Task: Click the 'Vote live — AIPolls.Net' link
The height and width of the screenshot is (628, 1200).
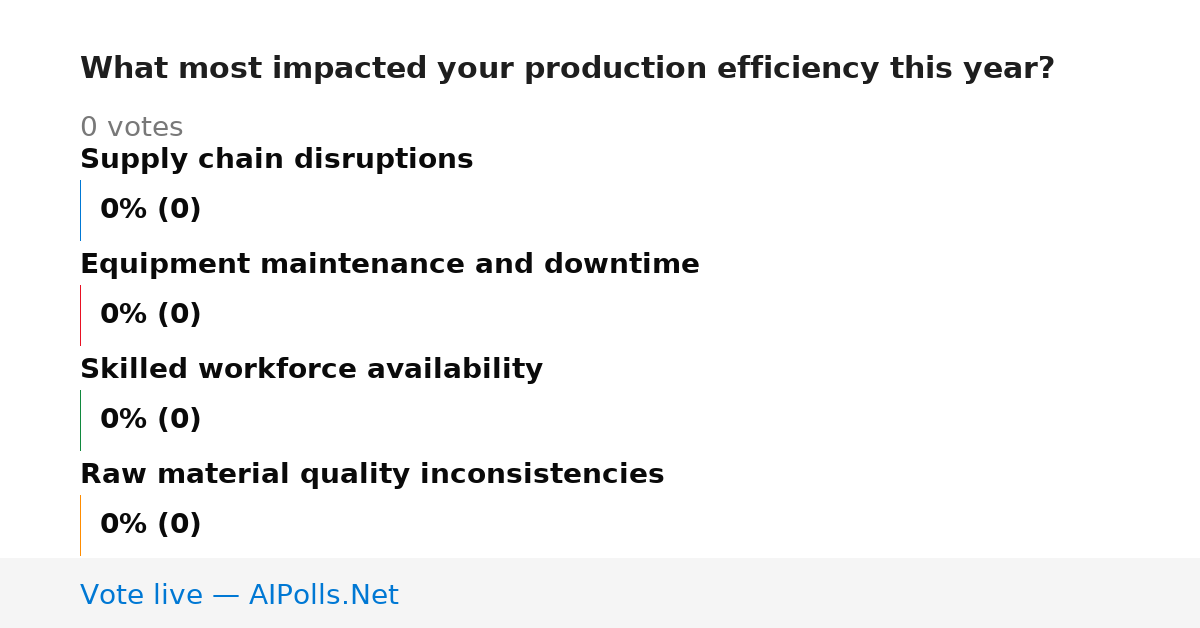Action: coord(239,595)
